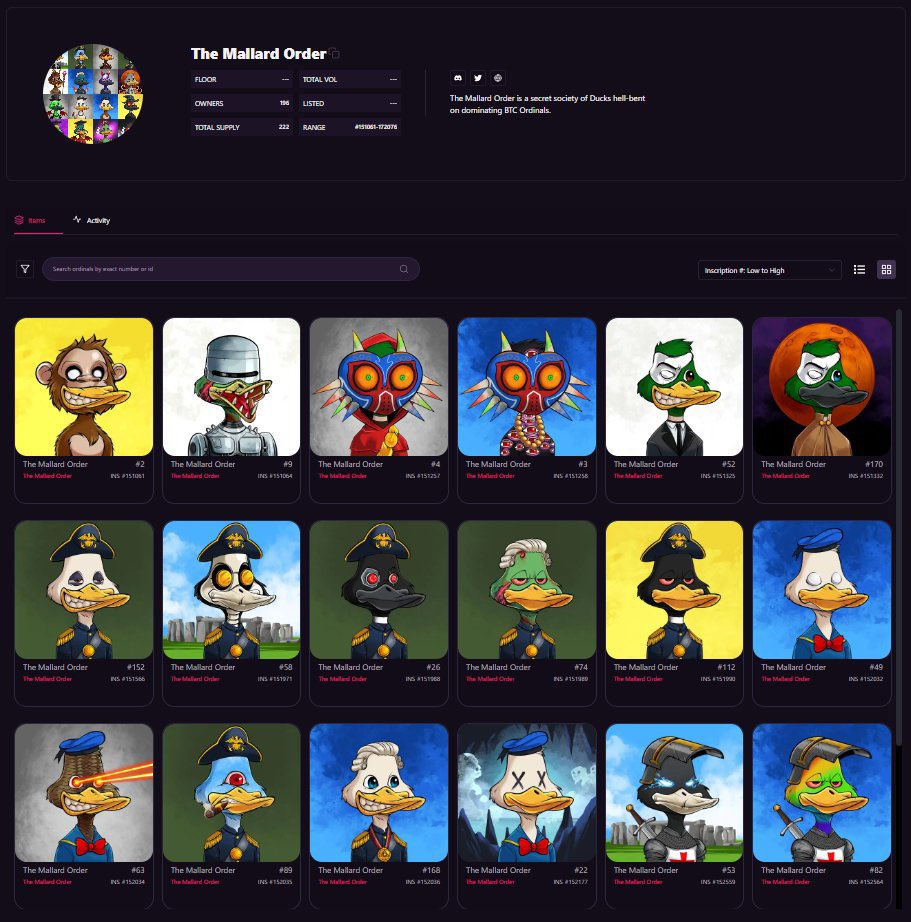911x922 pixels.
Task: Open Mallard Order #53 knight thumbnail
Action: tap(675, 793)
